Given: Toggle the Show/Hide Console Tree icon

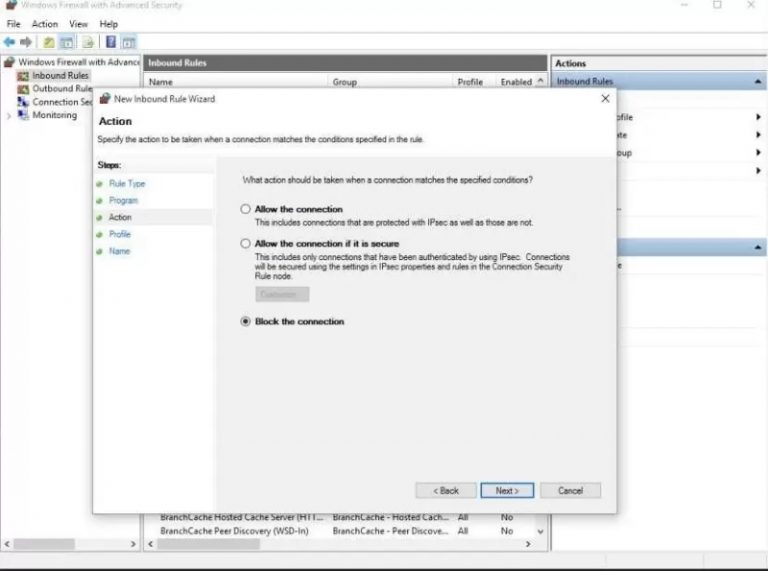Looking at the screenshot, I should [x=67, y=42].
